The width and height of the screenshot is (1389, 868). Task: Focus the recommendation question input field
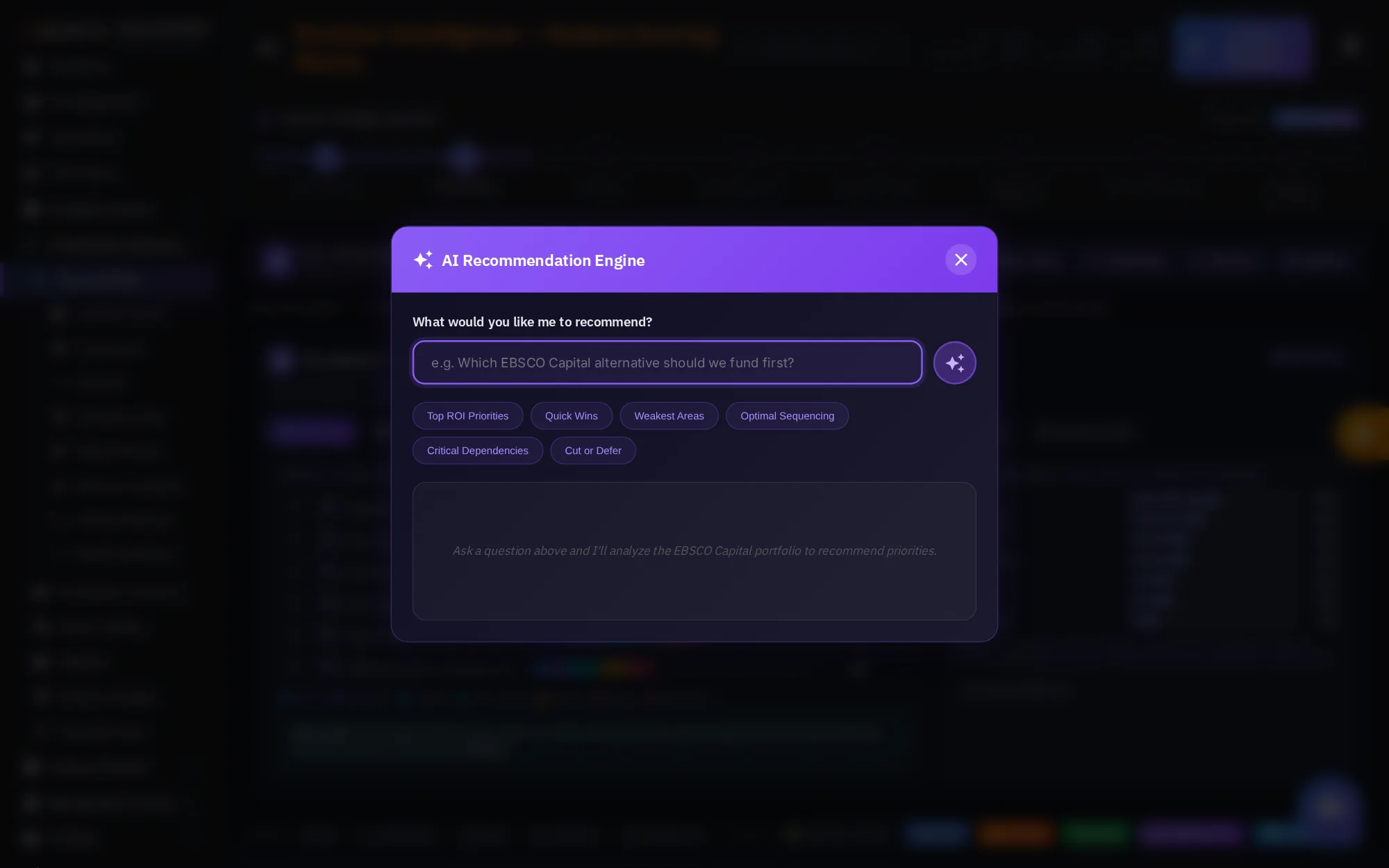667,362
